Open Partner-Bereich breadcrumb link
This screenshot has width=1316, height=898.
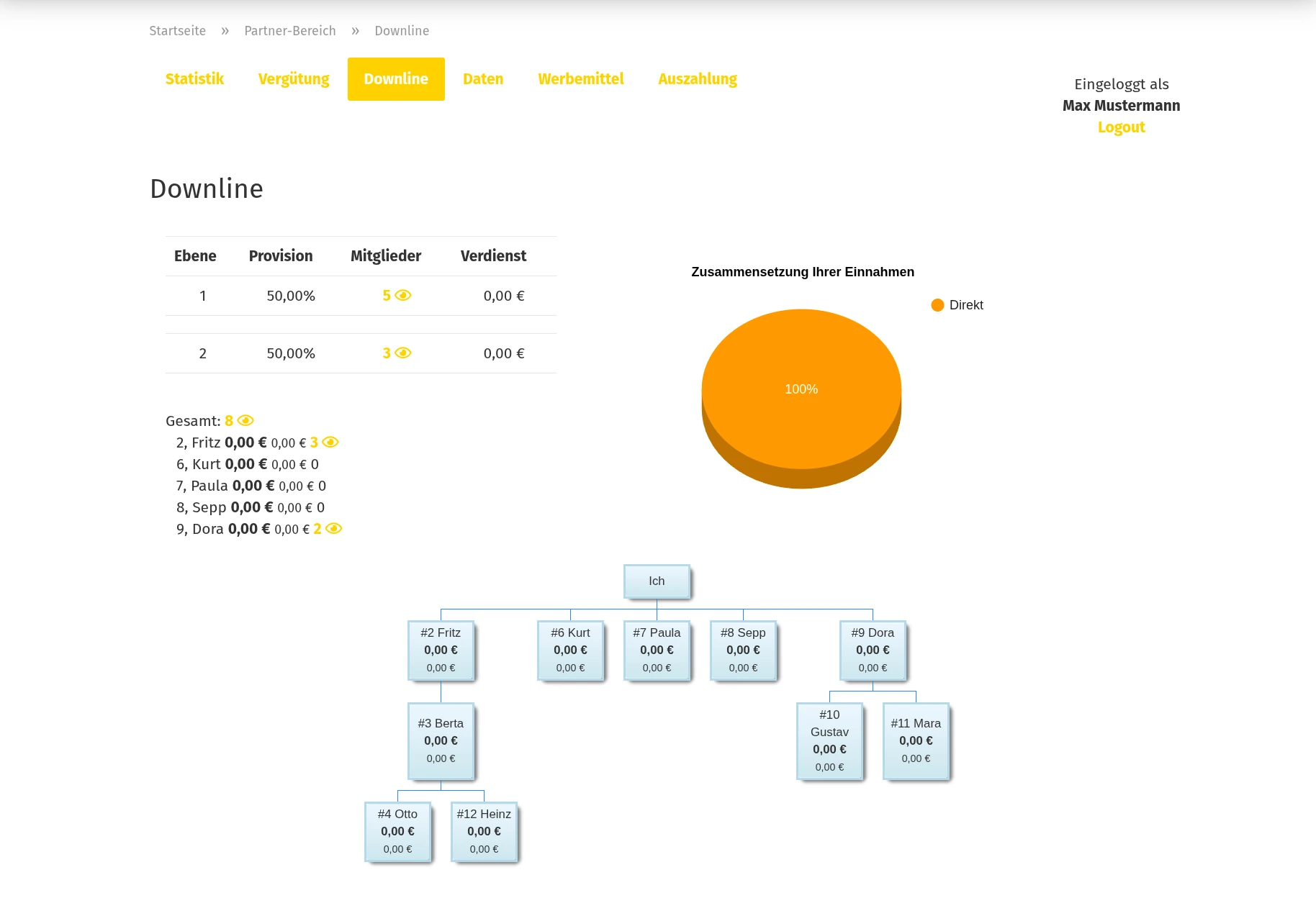coord(290,31)
